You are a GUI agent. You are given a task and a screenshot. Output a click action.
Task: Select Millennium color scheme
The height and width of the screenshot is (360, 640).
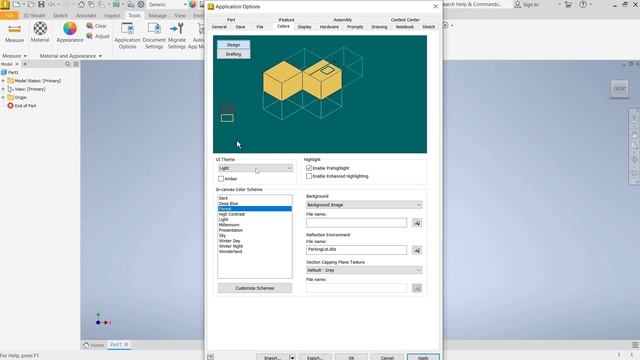pyautogui.click(x=255, y=225)
